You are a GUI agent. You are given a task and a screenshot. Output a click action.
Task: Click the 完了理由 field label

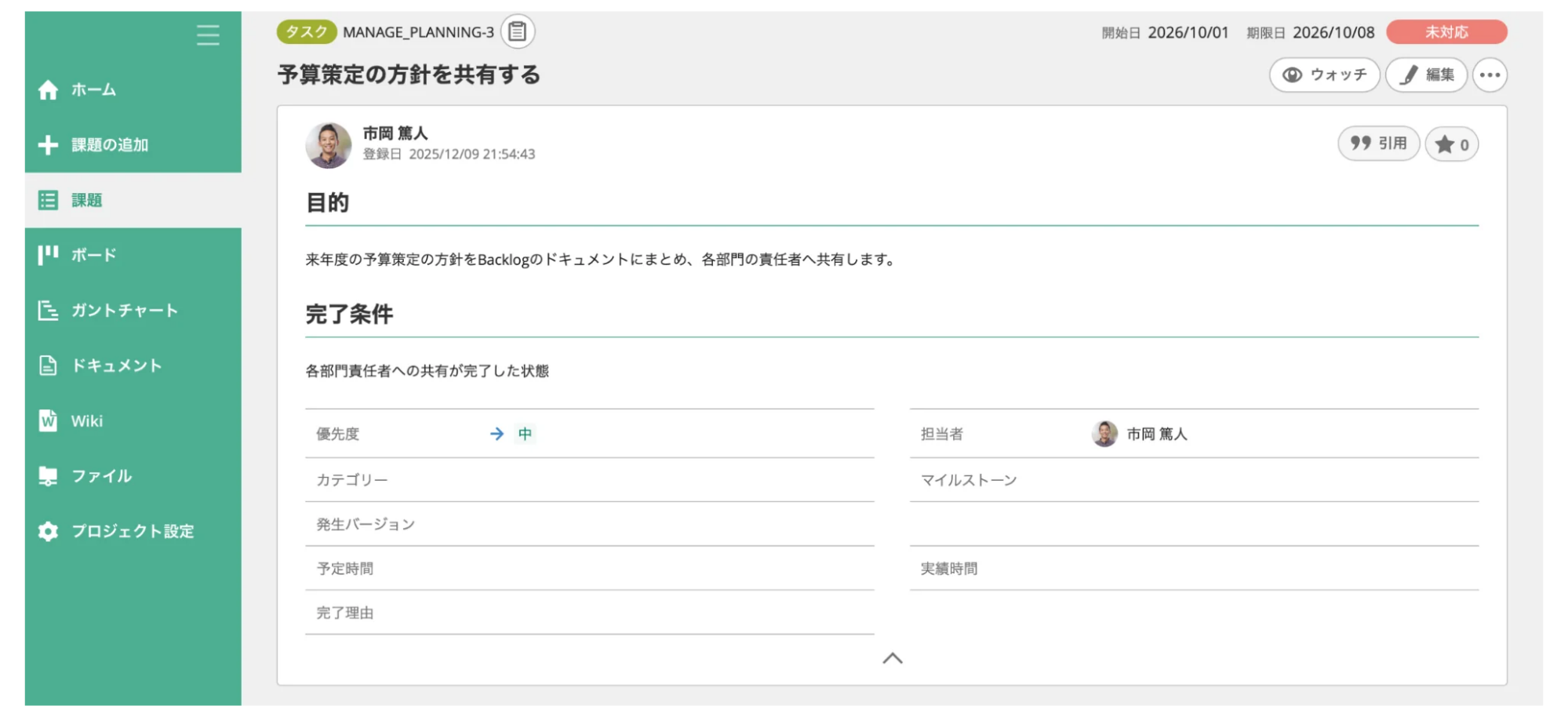(x=345, y=613)
